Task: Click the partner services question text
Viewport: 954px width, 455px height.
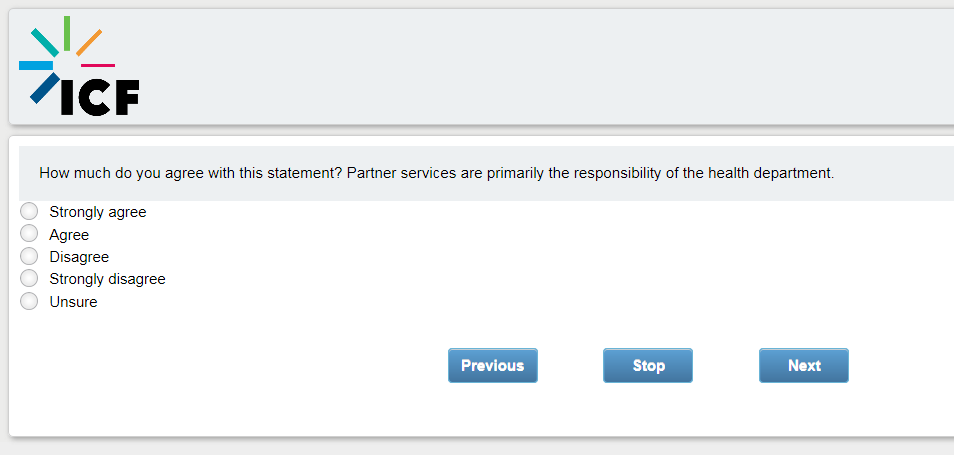Action: coord(436,173)
